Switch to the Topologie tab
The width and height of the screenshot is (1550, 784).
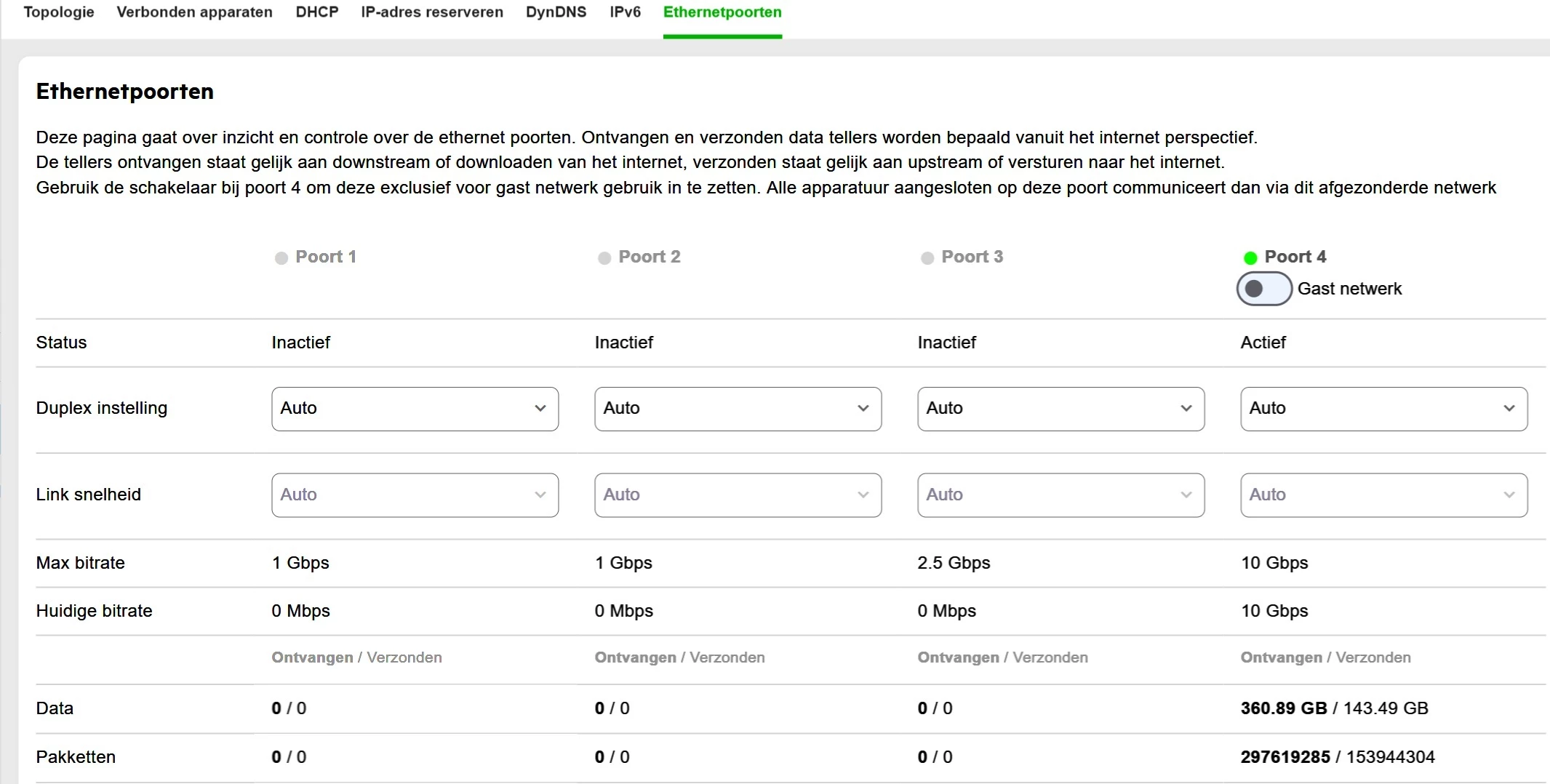click(x=59, y=12)
